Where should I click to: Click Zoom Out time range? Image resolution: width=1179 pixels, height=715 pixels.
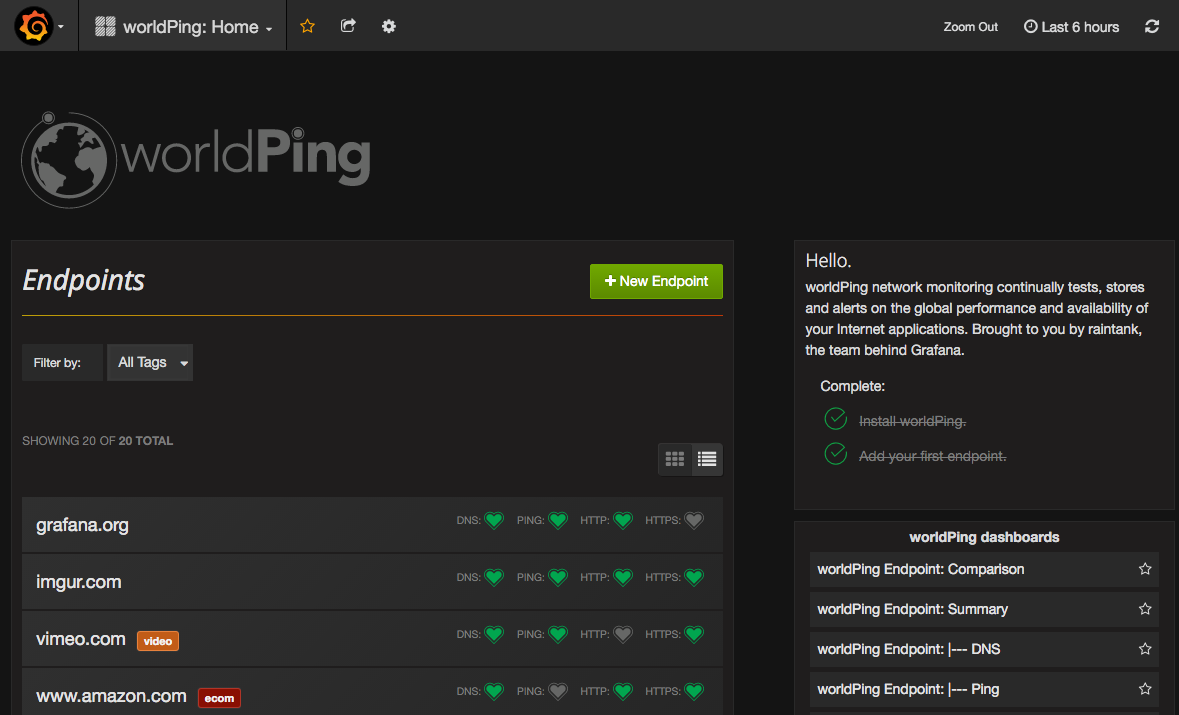click(970, 27)
